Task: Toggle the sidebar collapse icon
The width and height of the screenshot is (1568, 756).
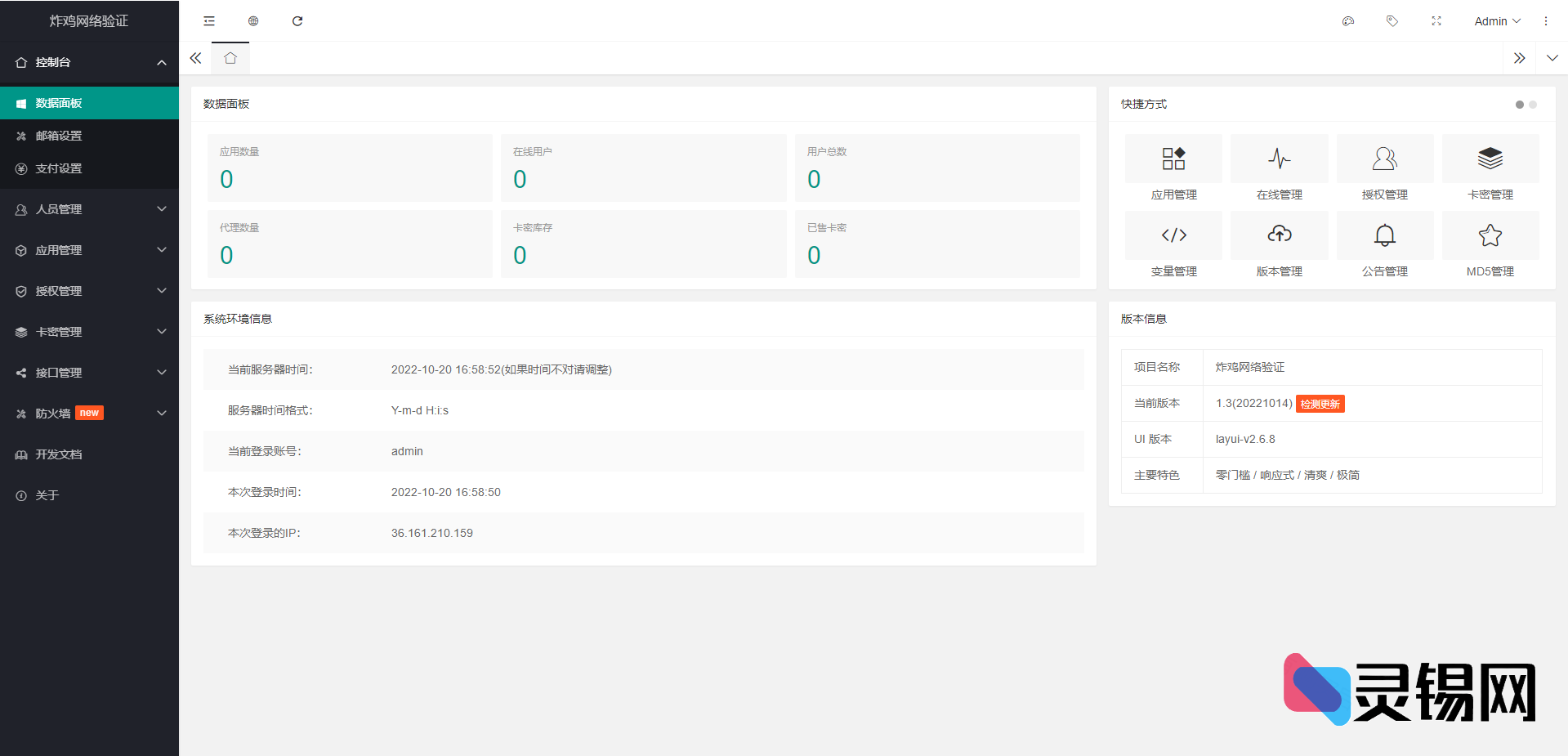Action: (x=209, y=21)
